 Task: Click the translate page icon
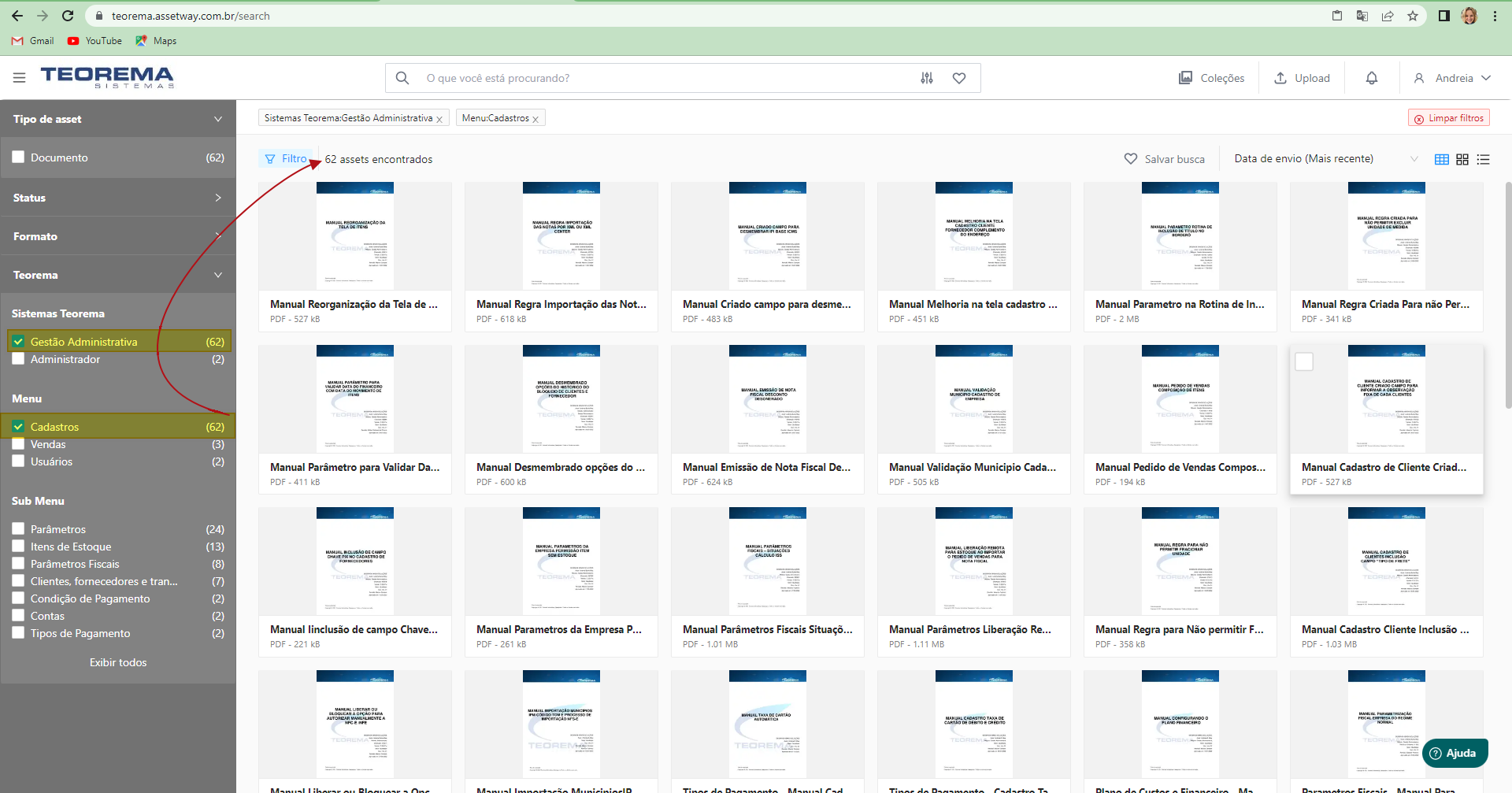pos(1362,16)
